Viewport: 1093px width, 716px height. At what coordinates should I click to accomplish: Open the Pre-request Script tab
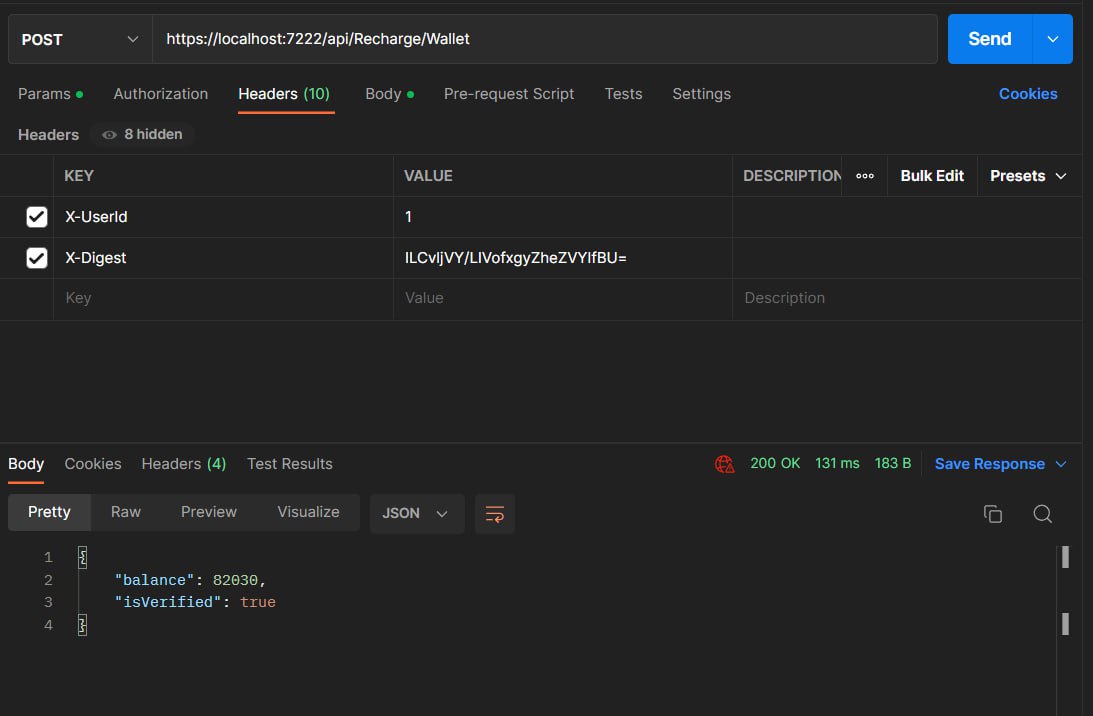pyautogui.click(x=509, y=93)
